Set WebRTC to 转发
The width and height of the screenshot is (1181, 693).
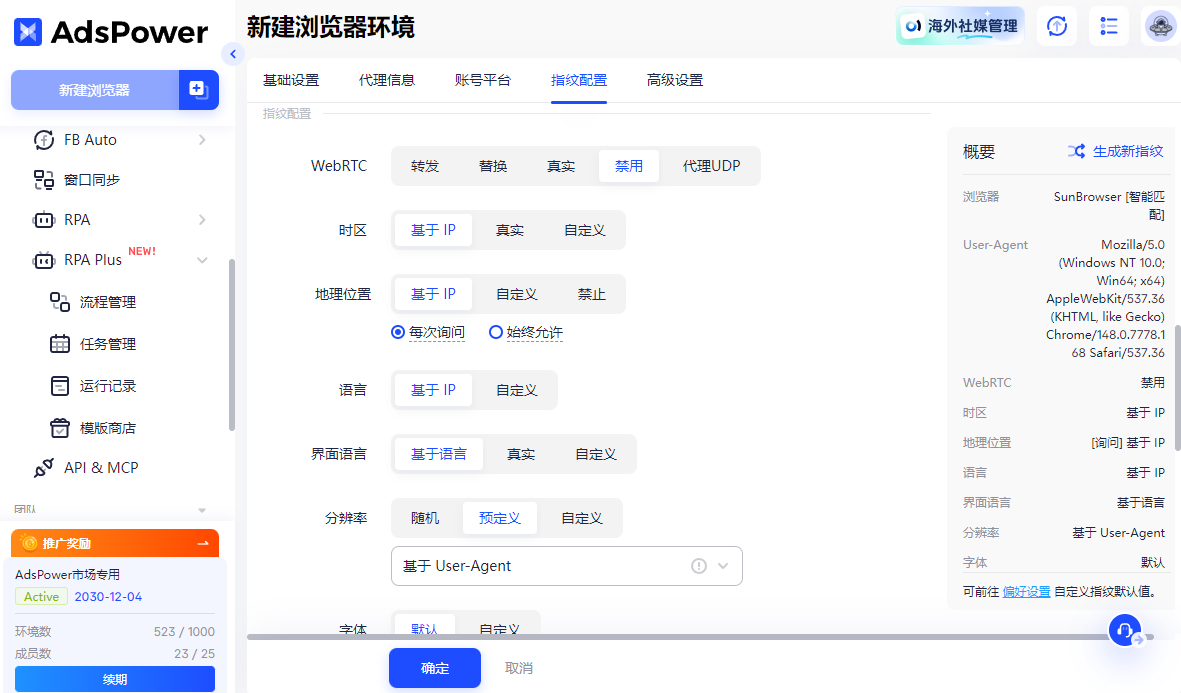tap(425, 166)
